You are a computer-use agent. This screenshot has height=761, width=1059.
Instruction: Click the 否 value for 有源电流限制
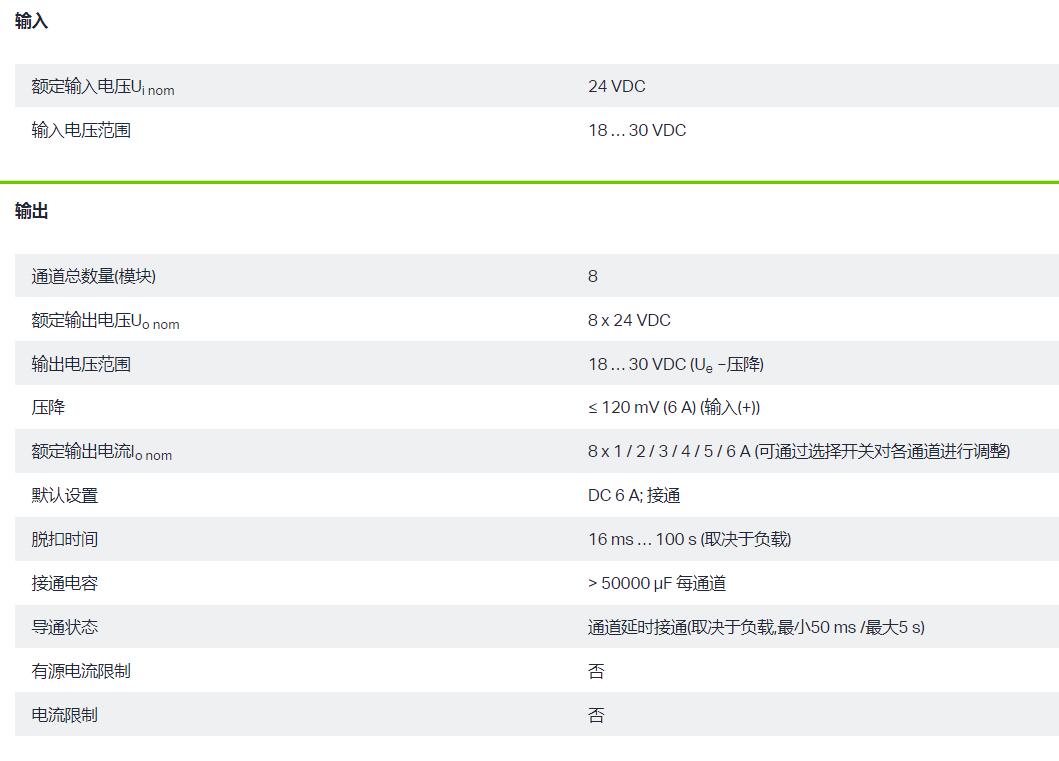click(x=596, y=671)
